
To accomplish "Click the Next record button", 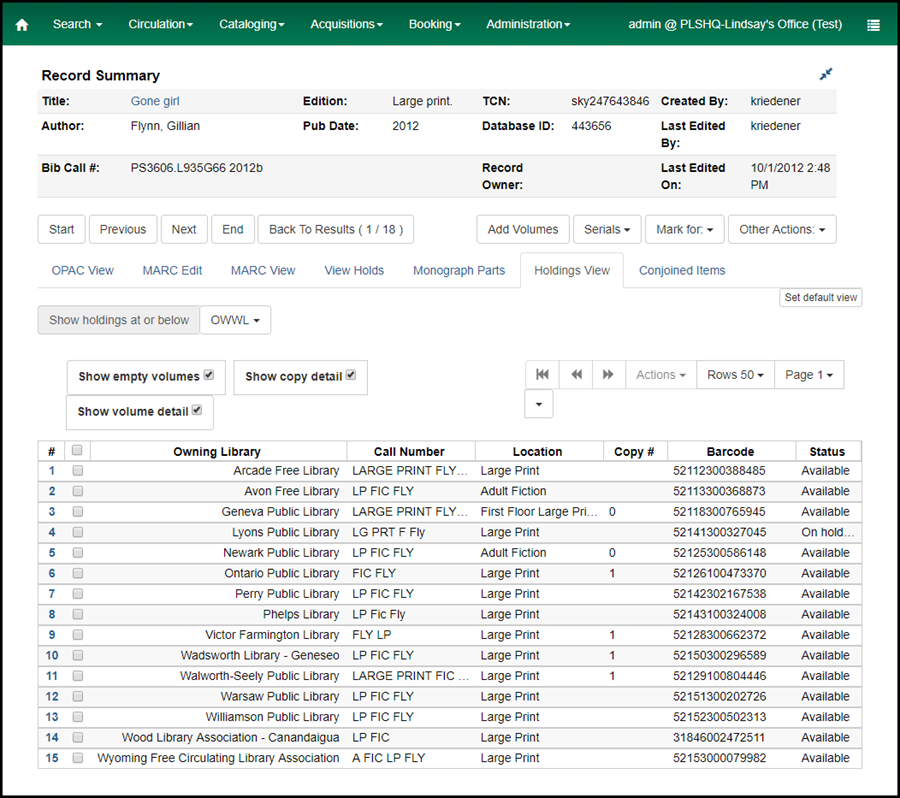I will [184, 229].
